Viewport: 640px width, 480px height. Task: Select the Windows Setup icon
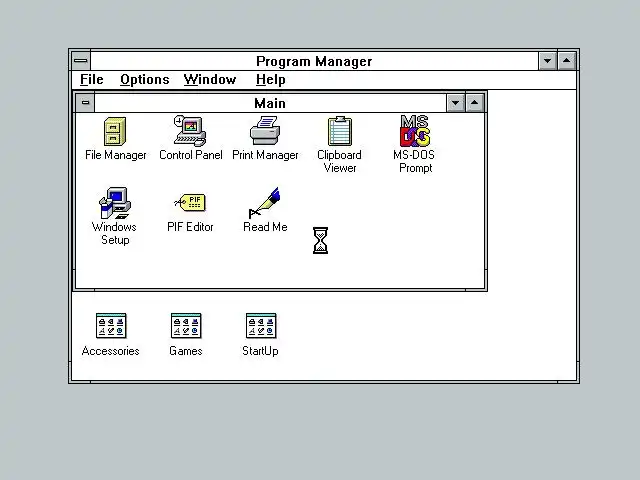pos(115,203)
